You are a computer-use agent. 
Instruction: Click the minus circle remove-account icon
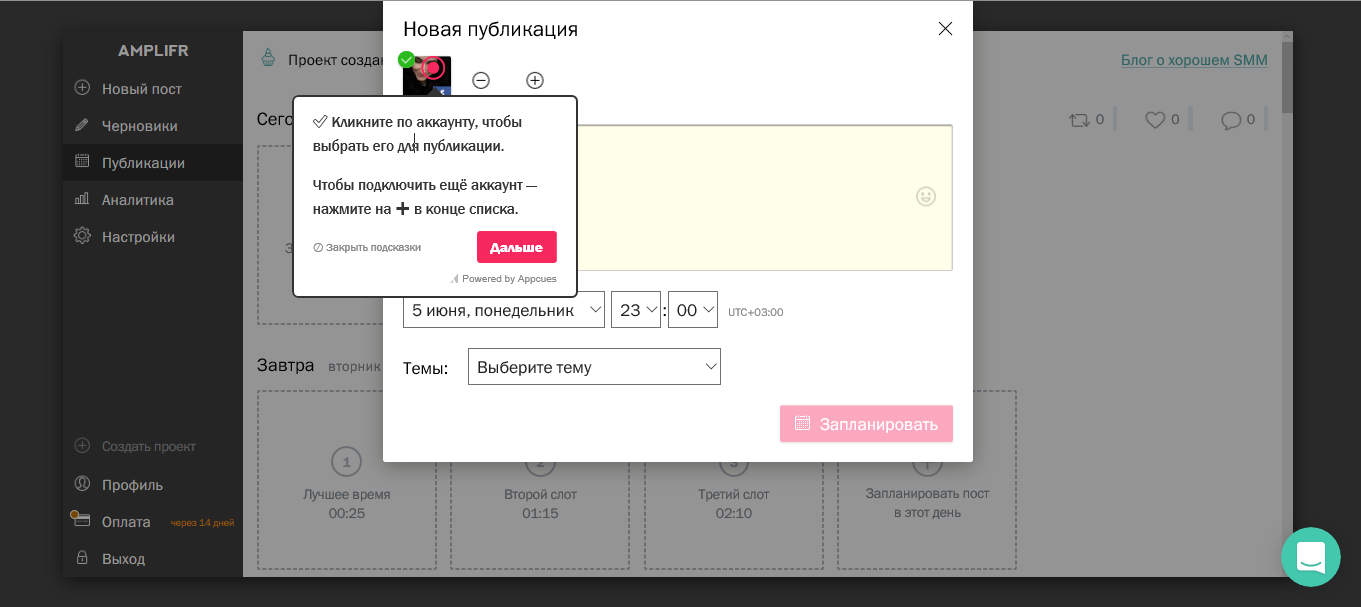pyautogui.click(x=481, y=80)
